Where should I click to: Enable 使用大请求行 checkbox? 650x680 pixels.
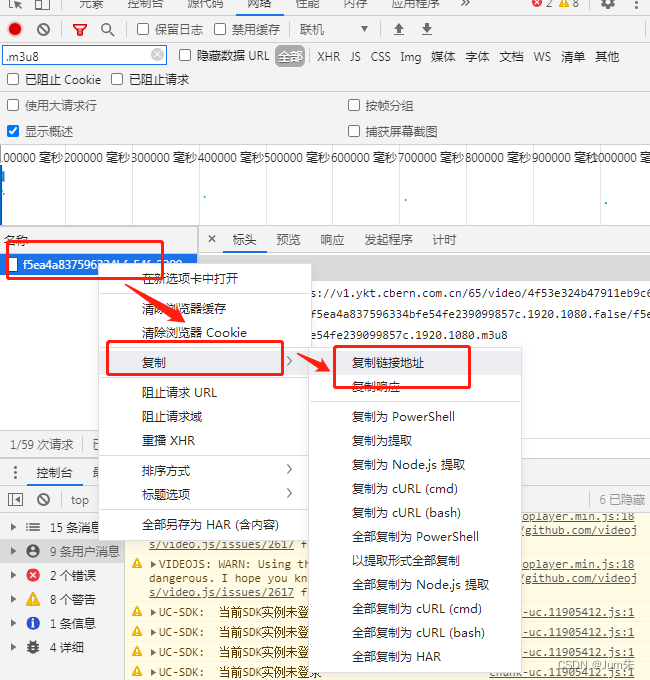(13, 105)
